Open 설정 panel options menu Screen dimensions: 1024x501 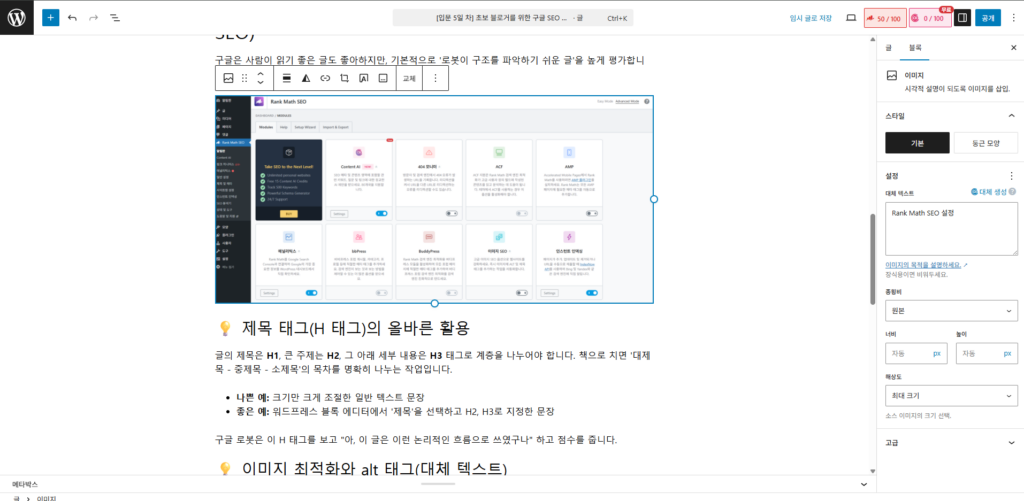coord(1012,176)
